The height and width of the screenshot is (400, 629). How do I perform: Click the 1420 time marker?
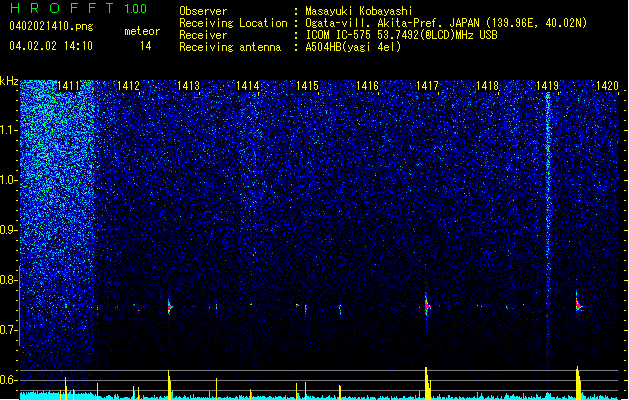click(x=607, y=86)
